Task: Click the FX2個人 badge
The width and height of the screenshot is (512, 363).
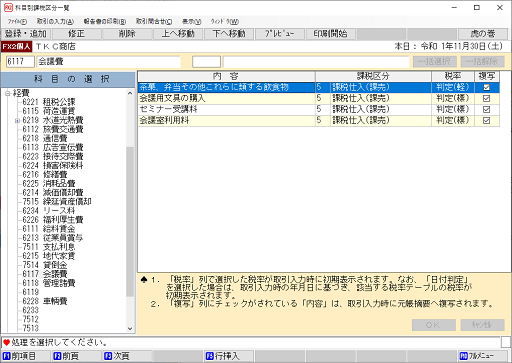Action: (x=16, y=46)
